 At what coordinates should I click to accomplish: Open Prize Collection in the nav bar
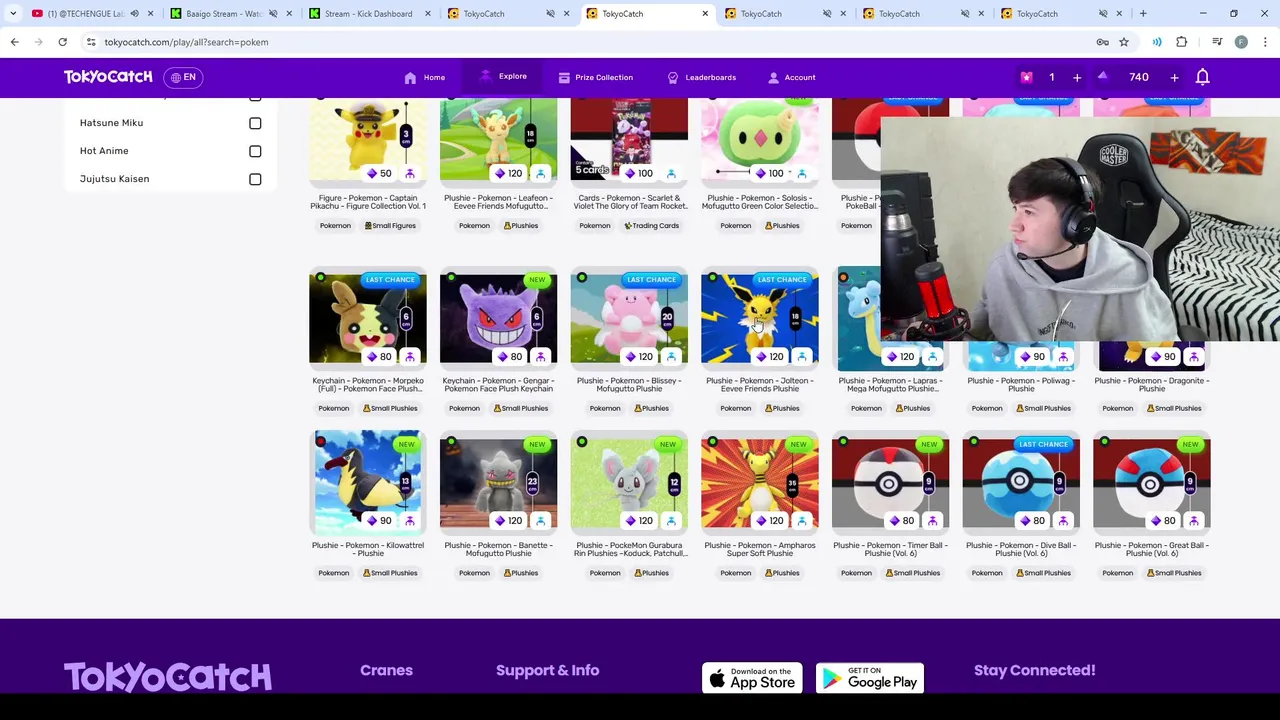(596, 77)
